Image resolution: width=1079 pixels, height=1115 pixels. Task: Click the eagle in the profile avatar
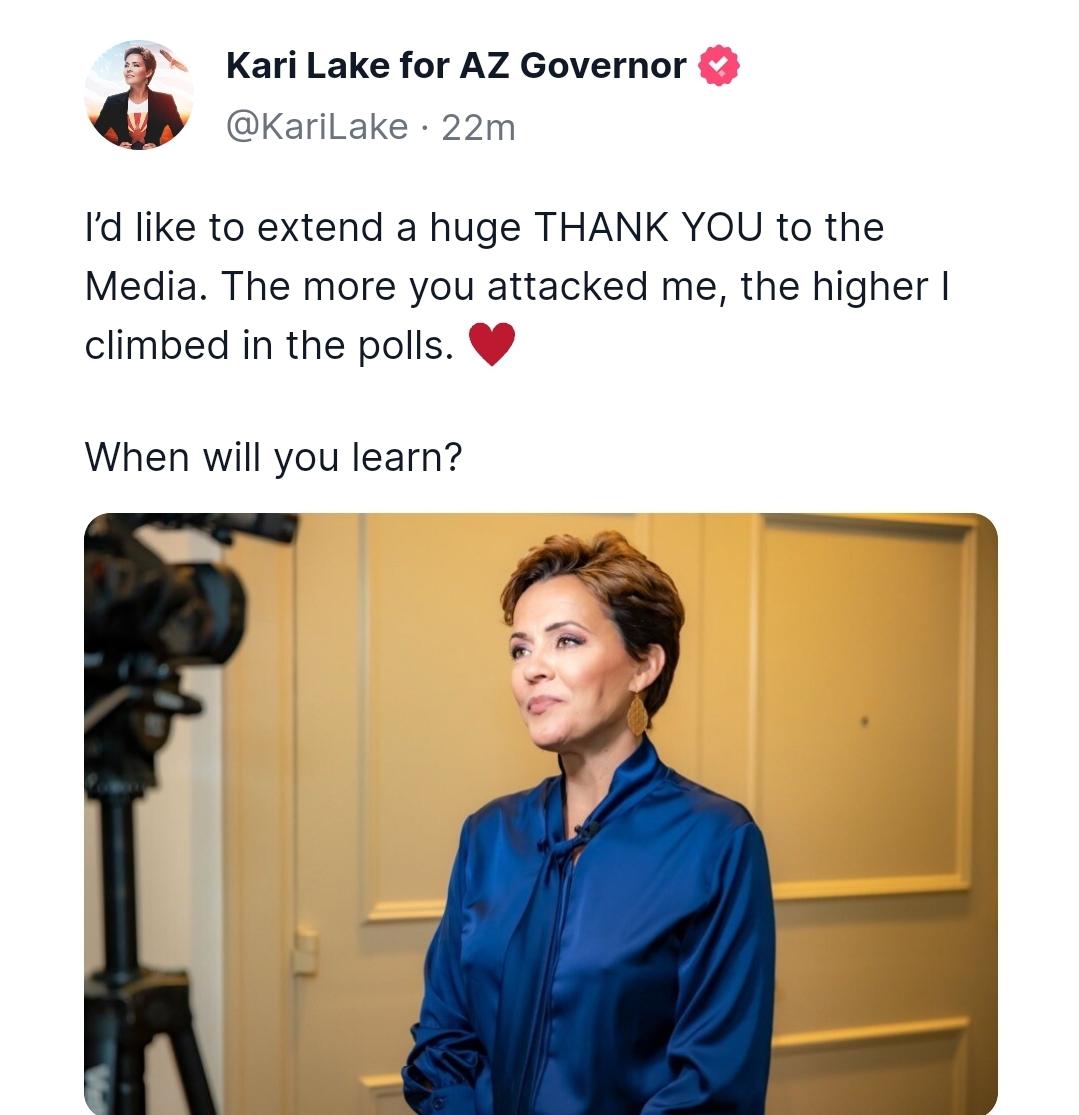(173, 60)
